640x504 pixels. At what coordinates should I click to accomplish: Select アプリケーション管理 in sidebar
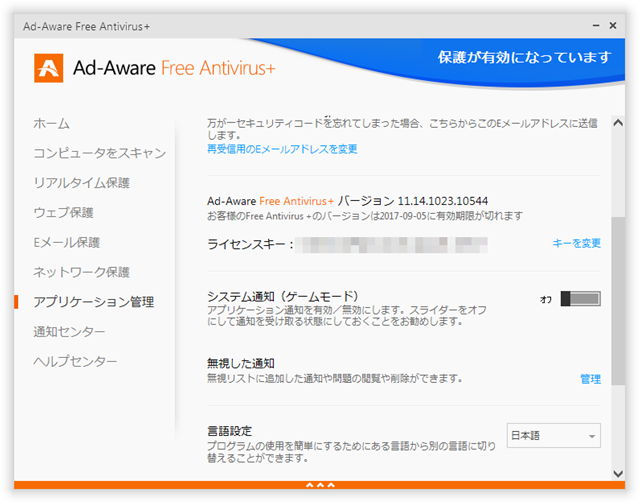pos(94,302)
